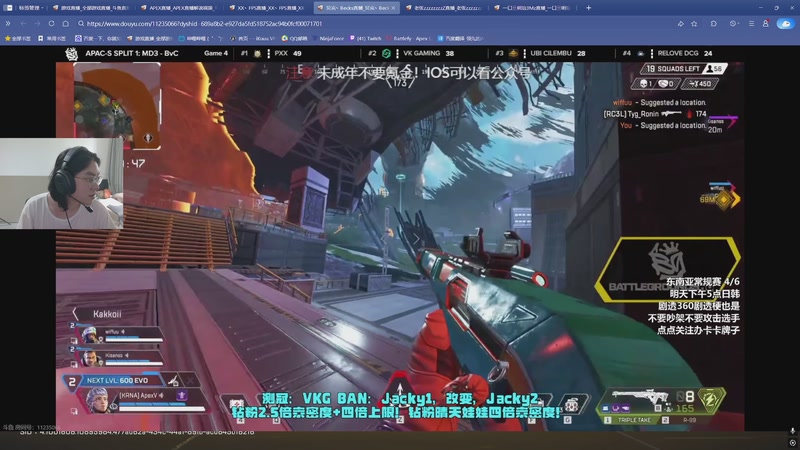The height and width of the screenshot is (450, 800).
Task: Click the R-99 weapon slot
Action: [685, 420]
